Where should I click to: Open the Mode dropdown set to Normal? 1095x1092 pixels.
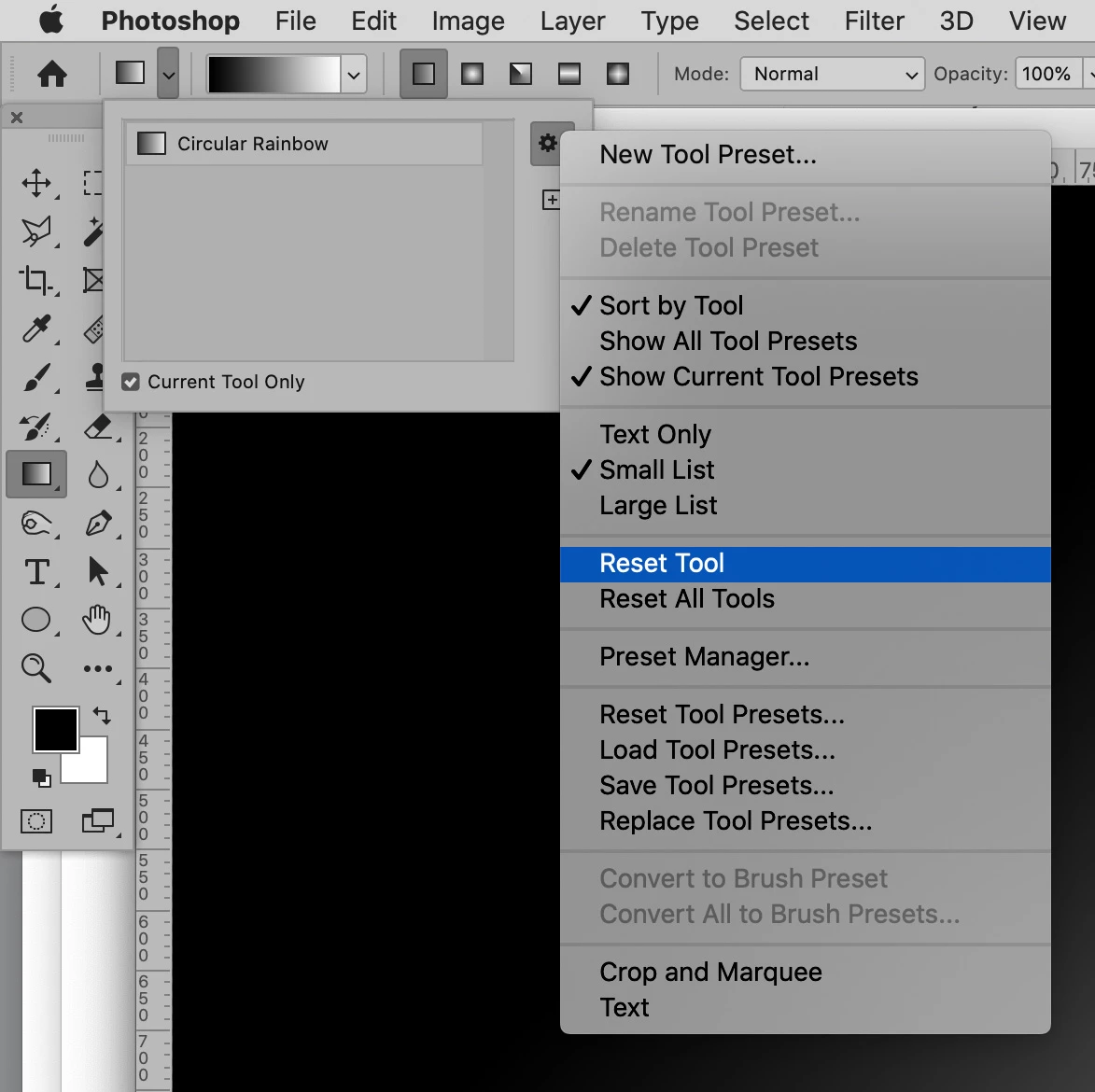832,74
